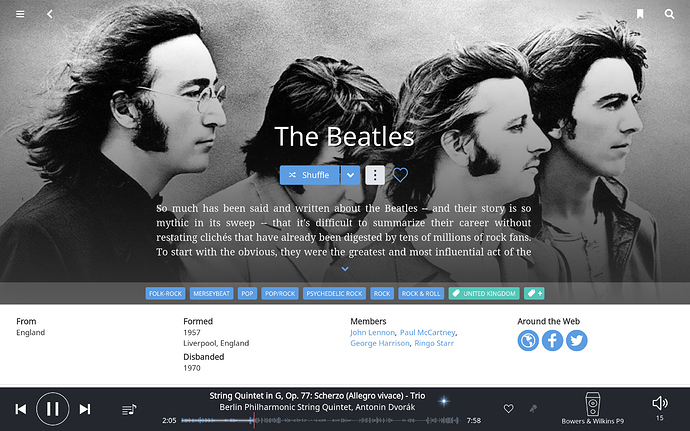Open the search magnifier icon
This screenshot has width=690, height=431.
coord(669,14)
